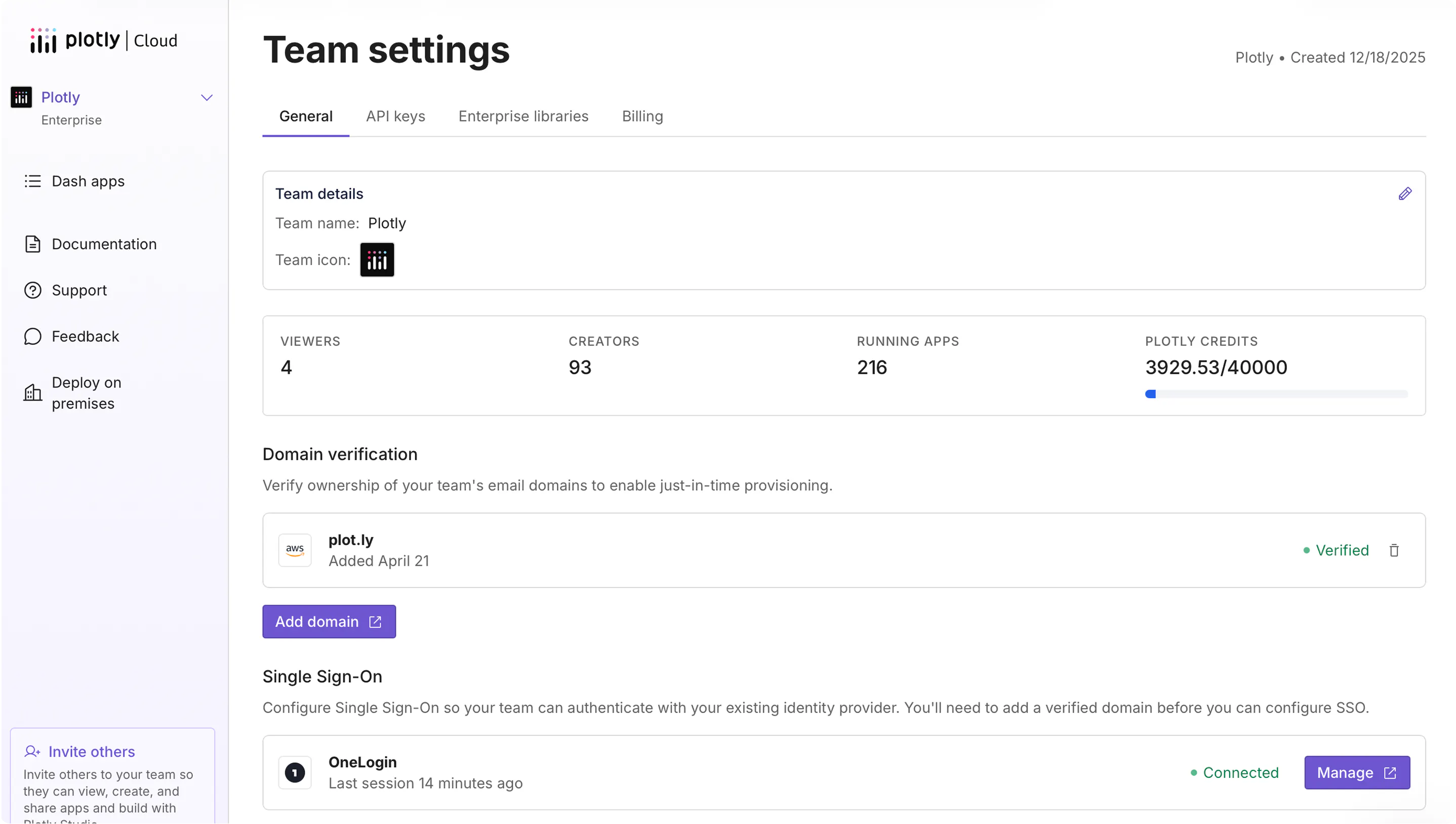The width and height of the screenshot is (1456, 824).
Task: Click the Viewers count 4
Action: coord(286,367)
